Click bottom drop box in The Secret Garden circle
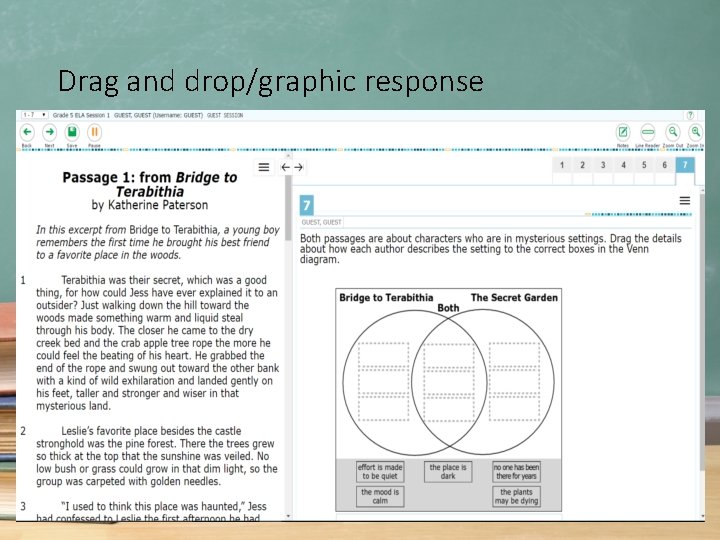 coord(514,408)
